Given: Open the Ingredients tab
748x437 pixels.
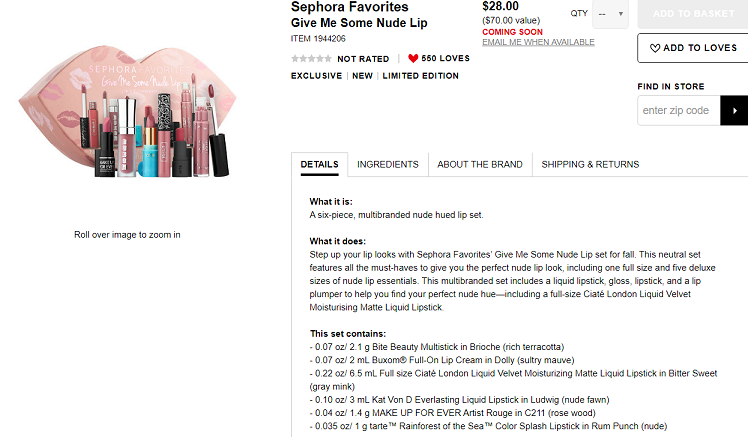Looking at the screenshot, I should click(x=388, y=164).
